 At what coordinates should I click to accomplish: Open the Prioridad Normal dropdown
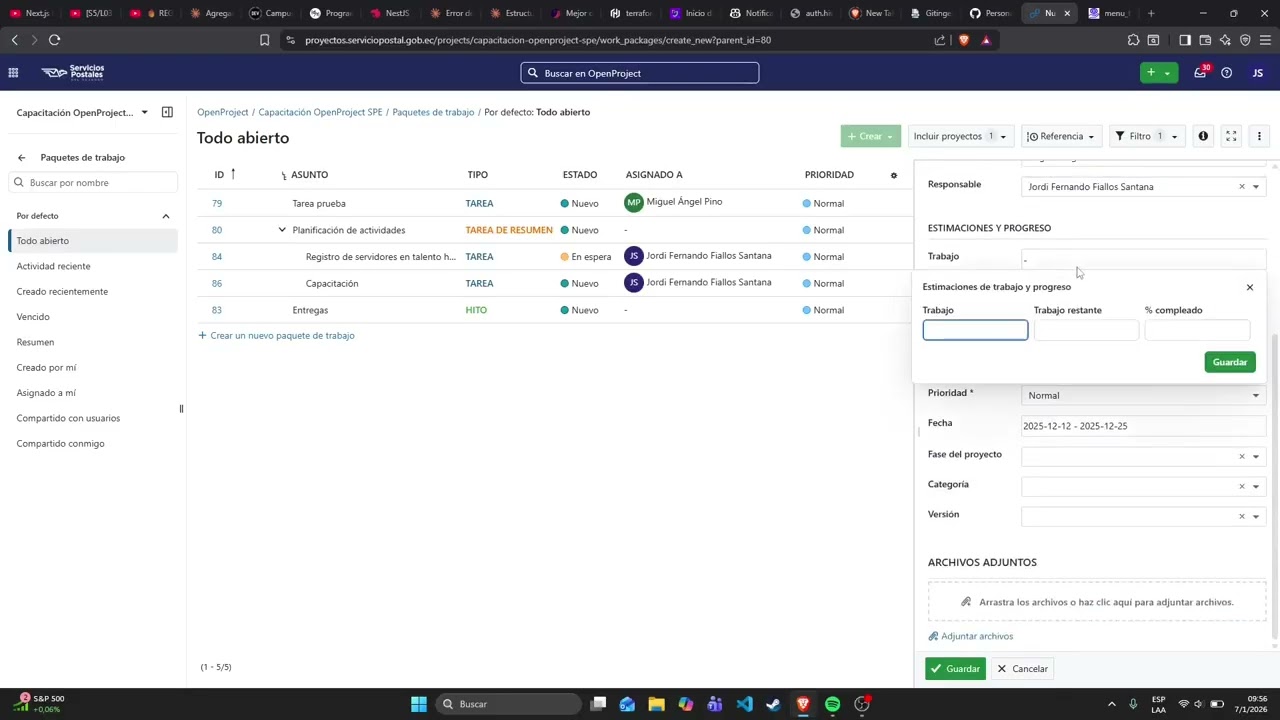(1144, 396)
